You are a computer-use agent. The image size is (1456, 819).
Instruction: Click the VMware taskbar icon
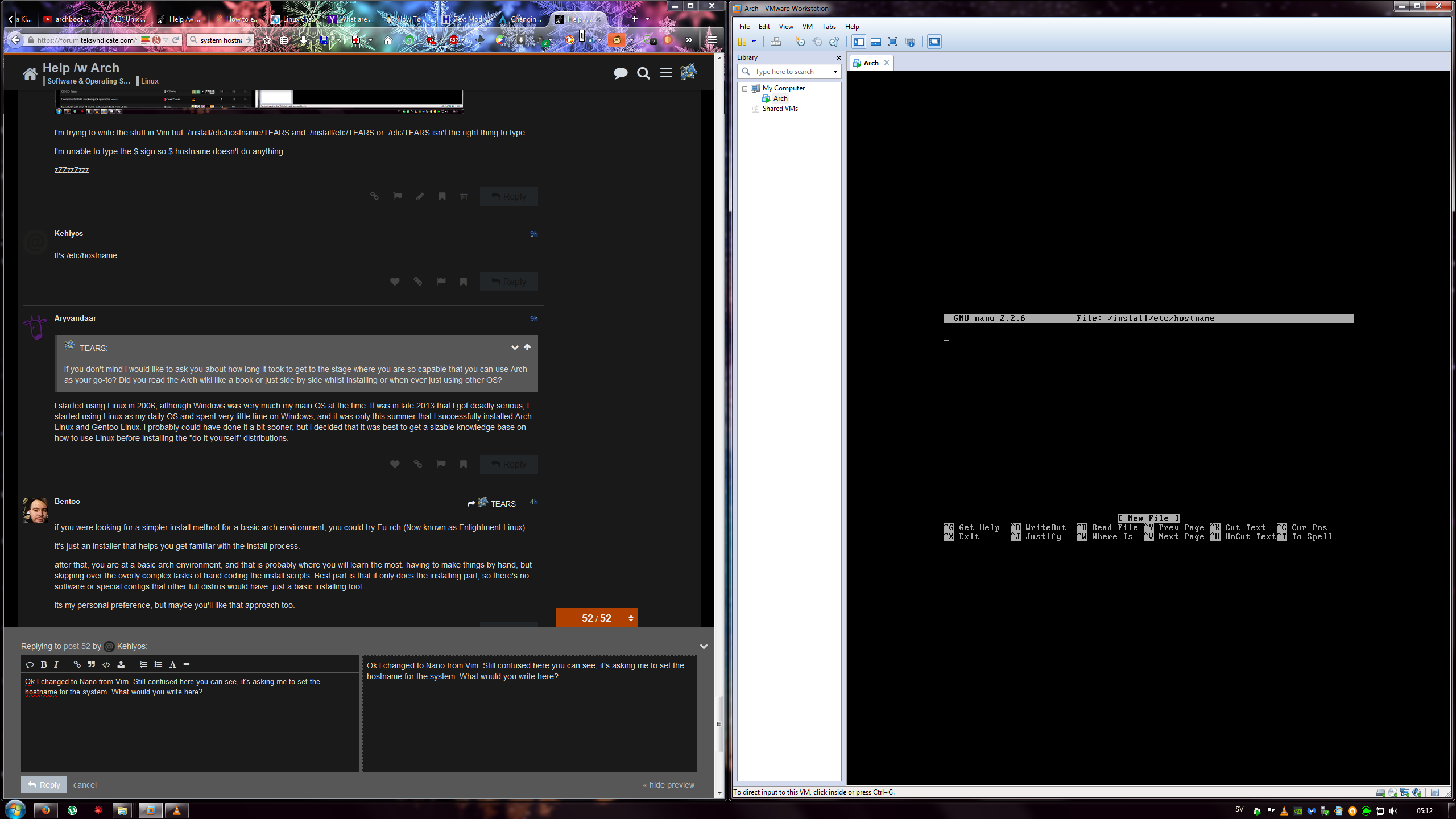click(150, 810)
